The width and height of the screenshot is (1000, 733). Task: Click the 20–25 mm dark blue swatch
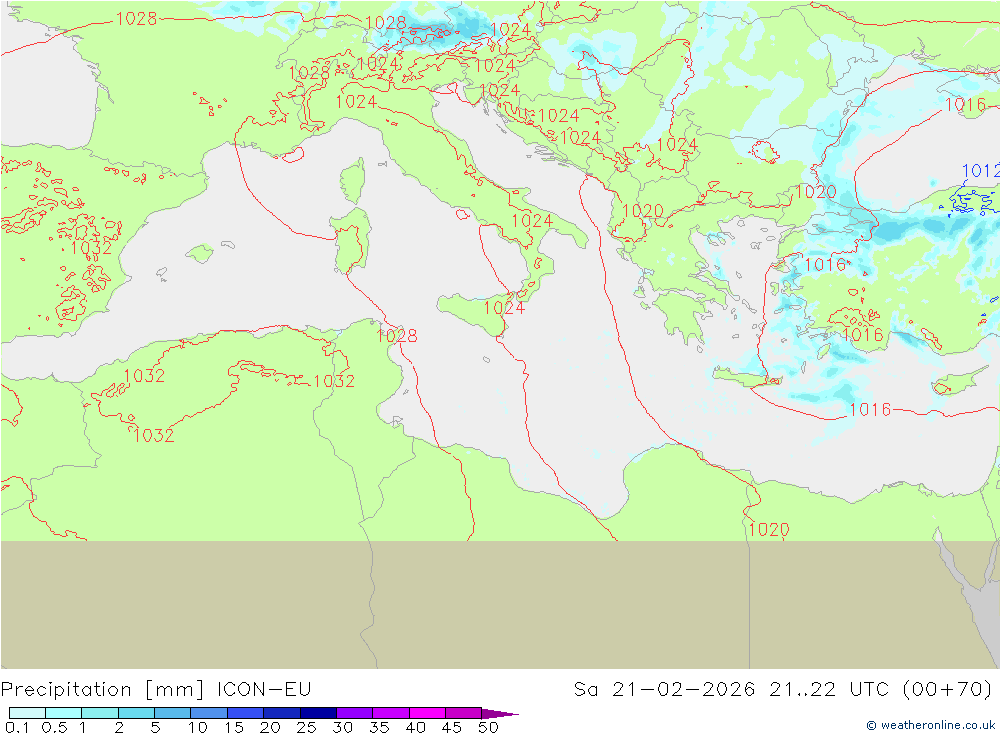[282, 713]
